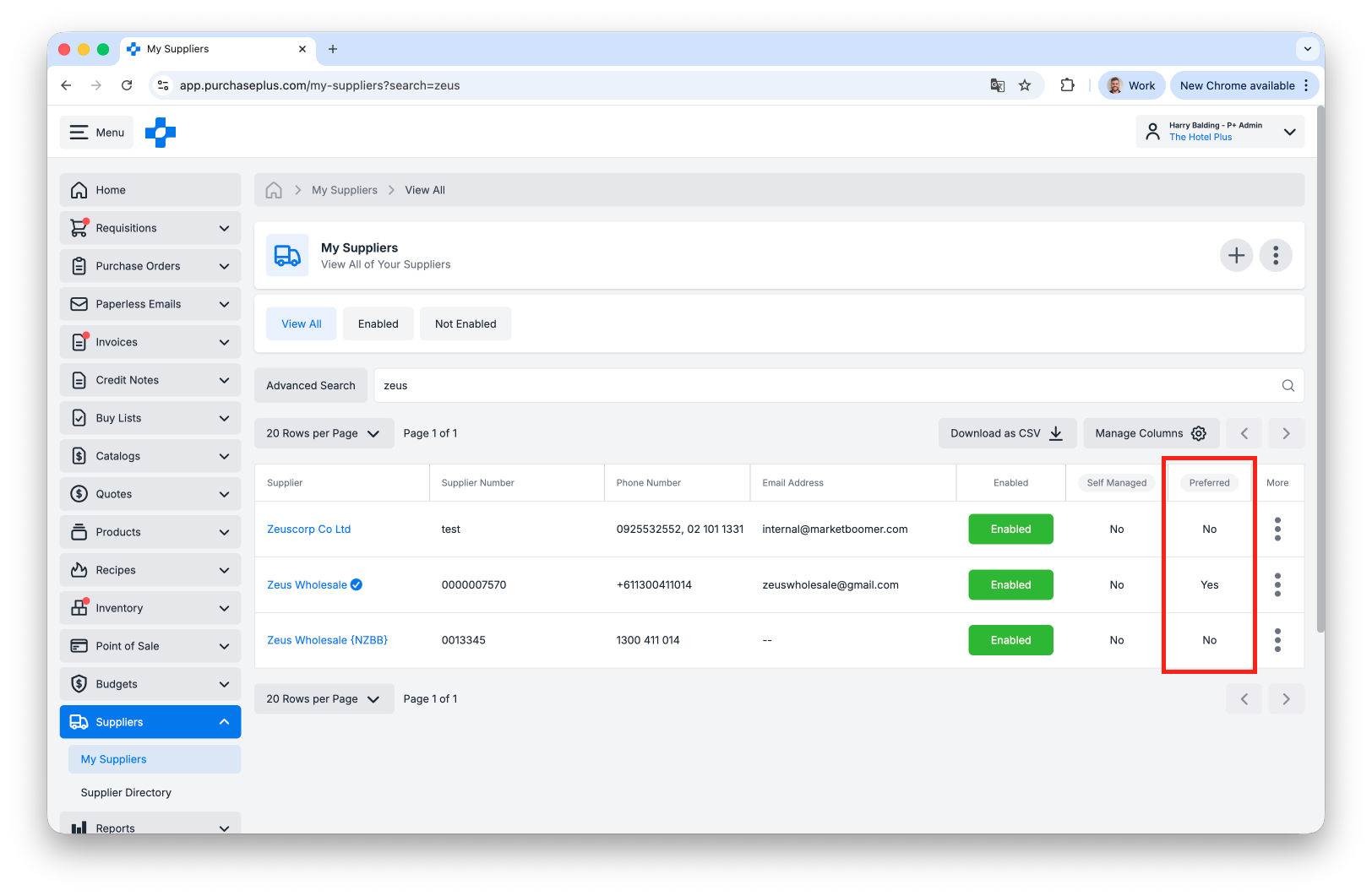Switch to Enabled tab
1372x896 pixels.
coord(378,324)
